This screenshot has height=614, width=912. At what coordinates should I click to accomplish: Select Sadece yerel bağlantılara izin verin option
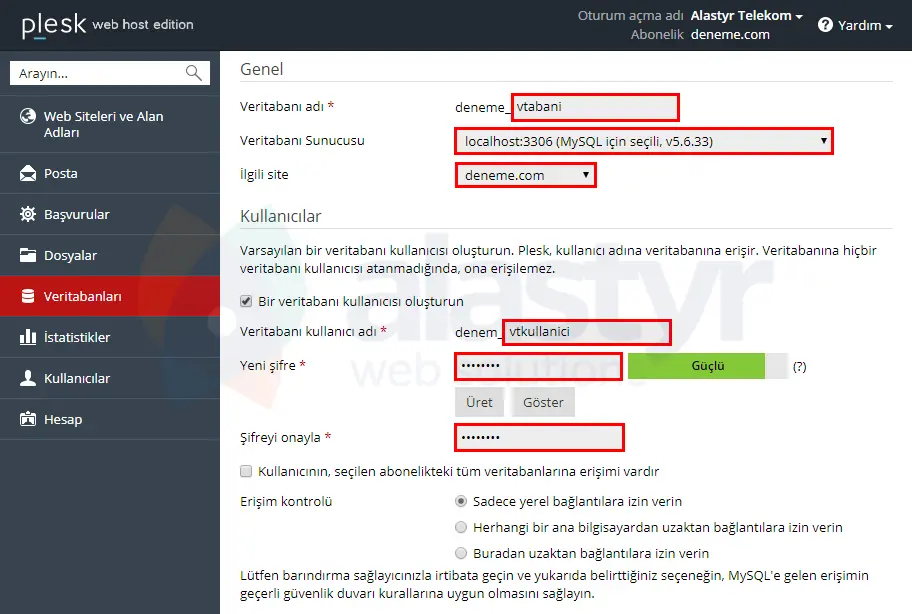pos(461,501)
